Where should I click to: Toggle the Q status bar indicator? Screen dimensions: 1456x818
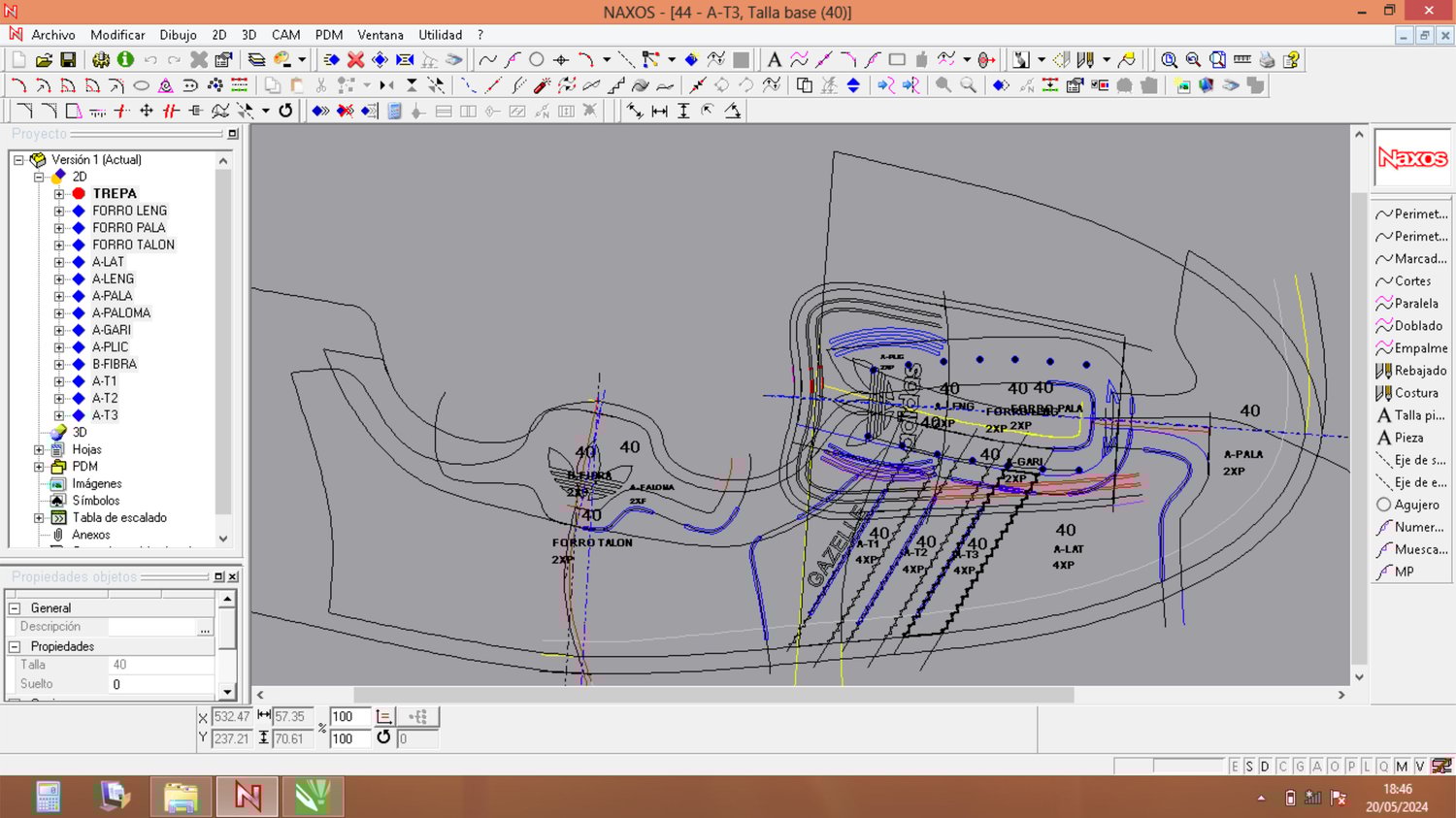1383,767
